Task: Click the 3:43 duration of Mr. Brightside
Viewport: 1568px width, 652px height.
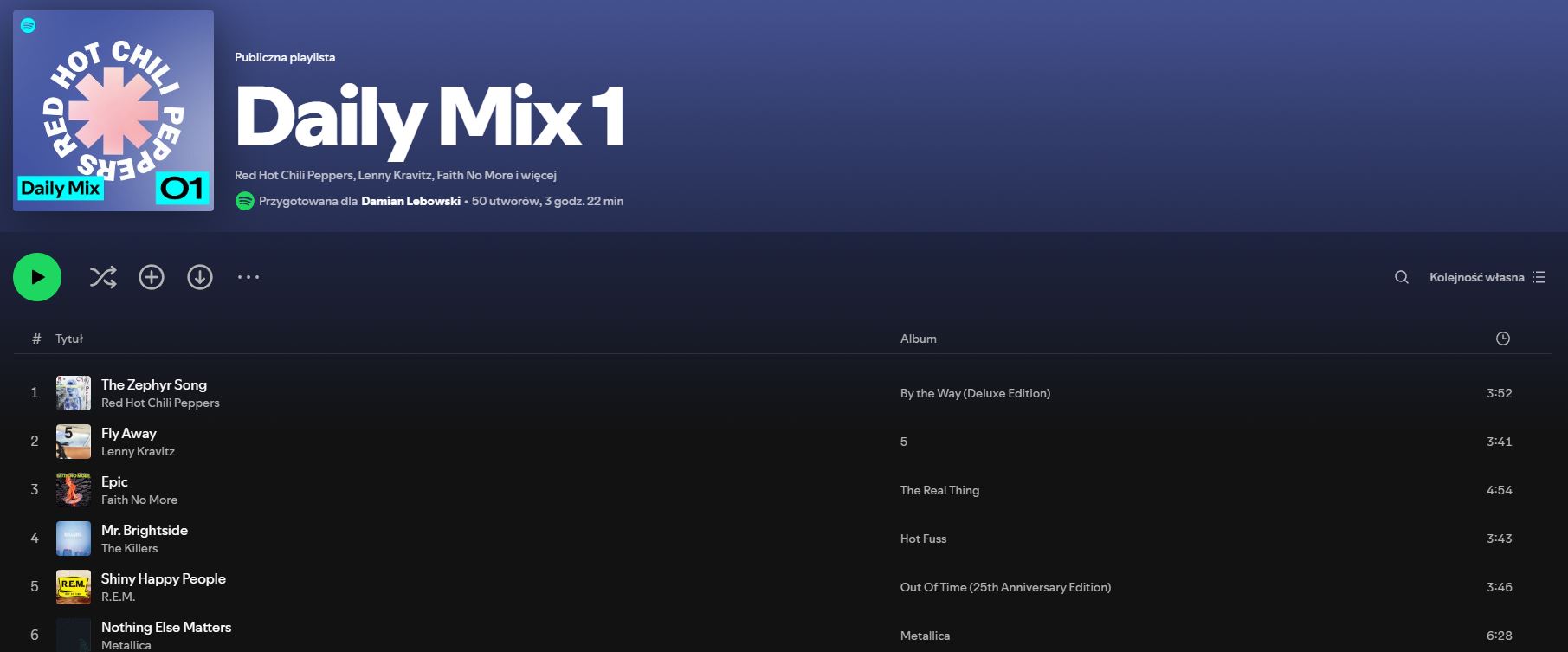Action: (1500, 539)
